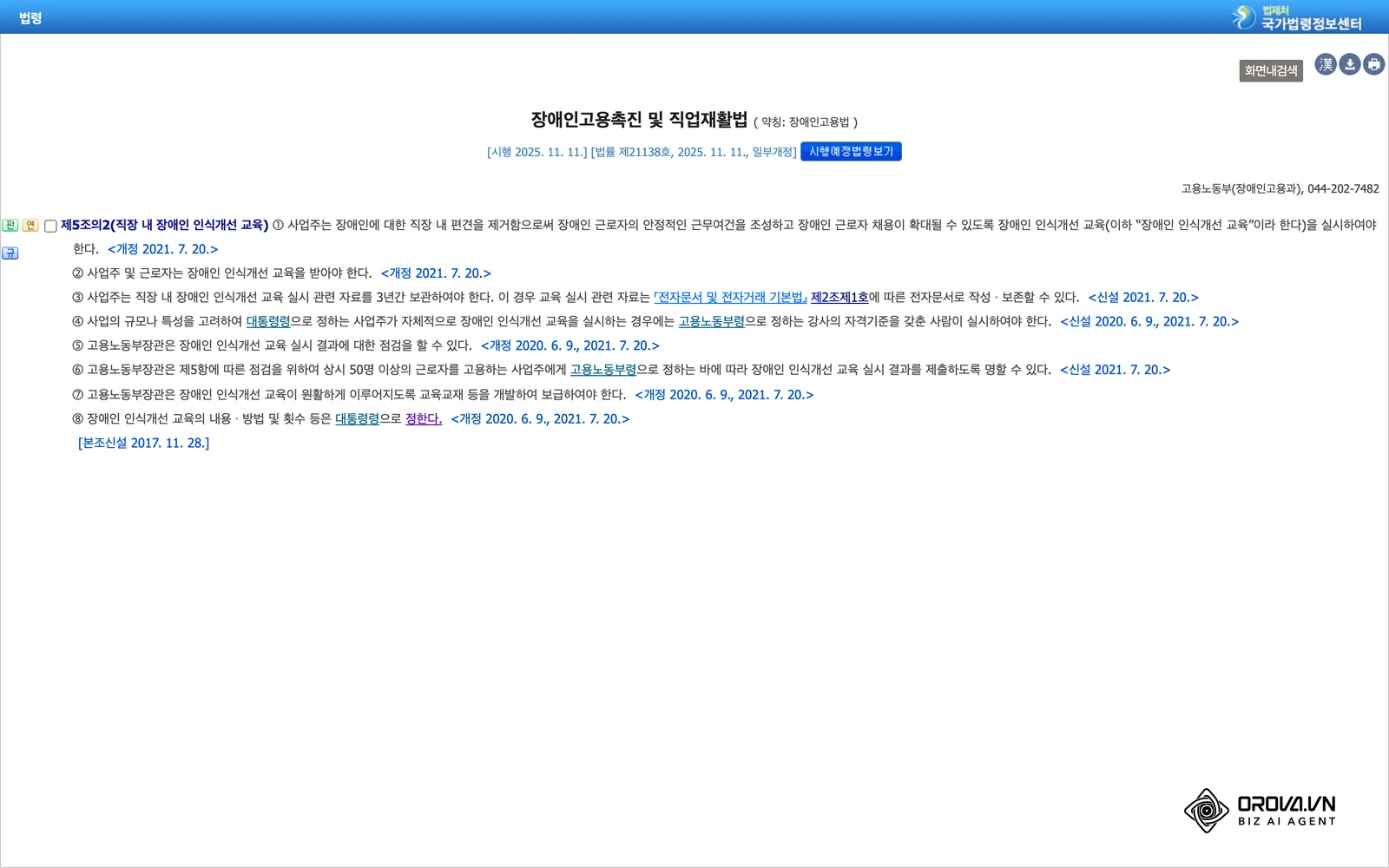This screenshot has height=868, width=1389.
Task: Toggle the 漢 Hanja display icon
Action: (x=1326, y=64)
